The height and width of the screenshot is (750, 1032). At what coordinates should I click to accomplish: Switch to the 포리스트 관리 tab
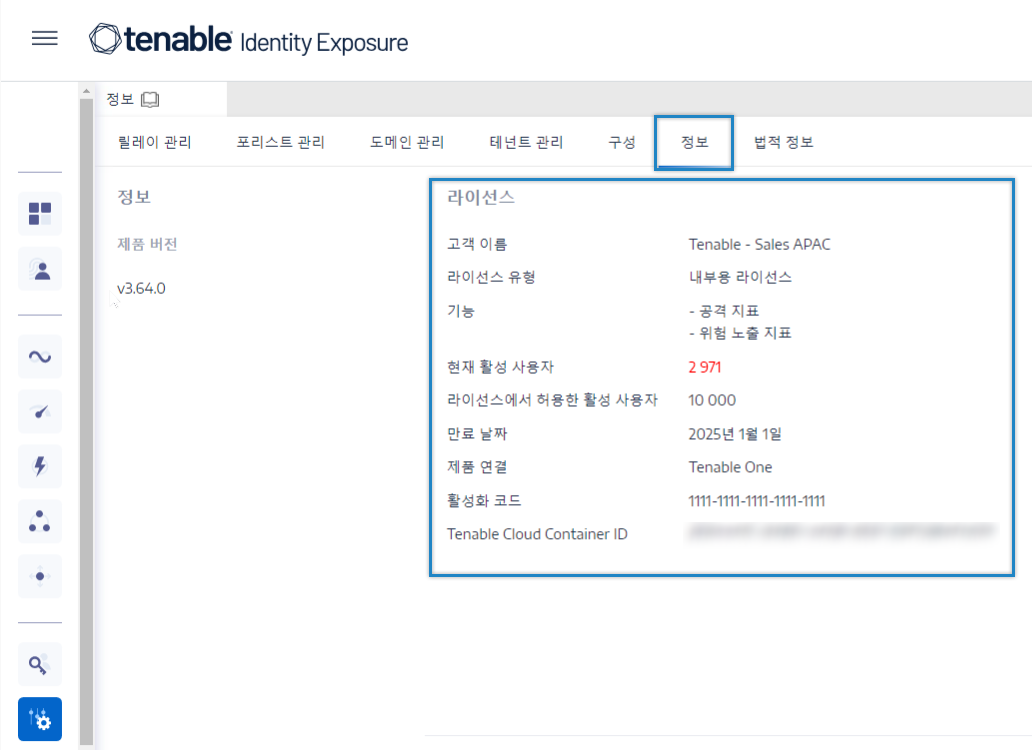click(281, 142)
